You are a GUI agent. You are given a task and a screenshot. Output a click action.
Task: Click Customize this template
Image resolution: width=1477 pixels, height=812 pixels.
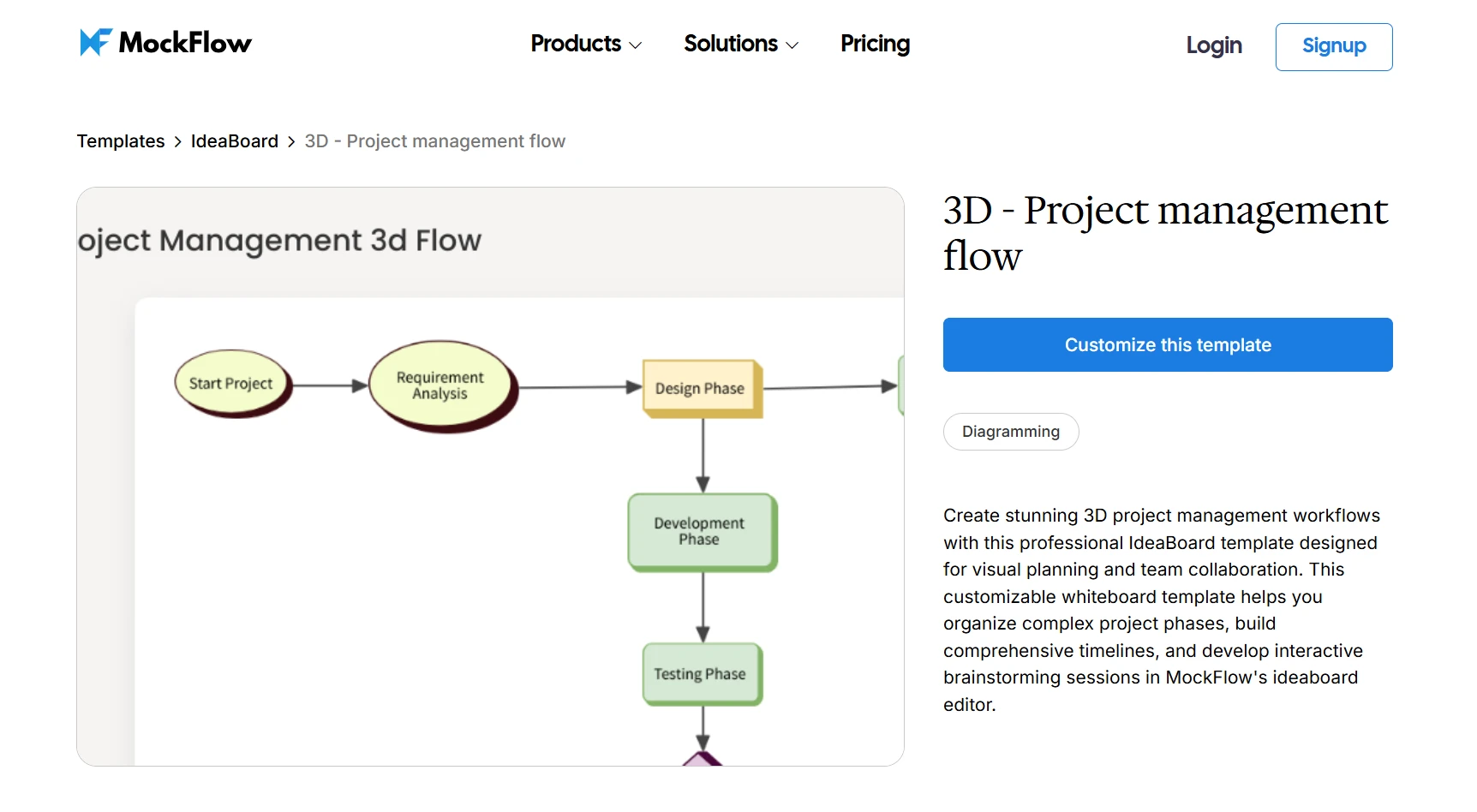coord(1168,344)
